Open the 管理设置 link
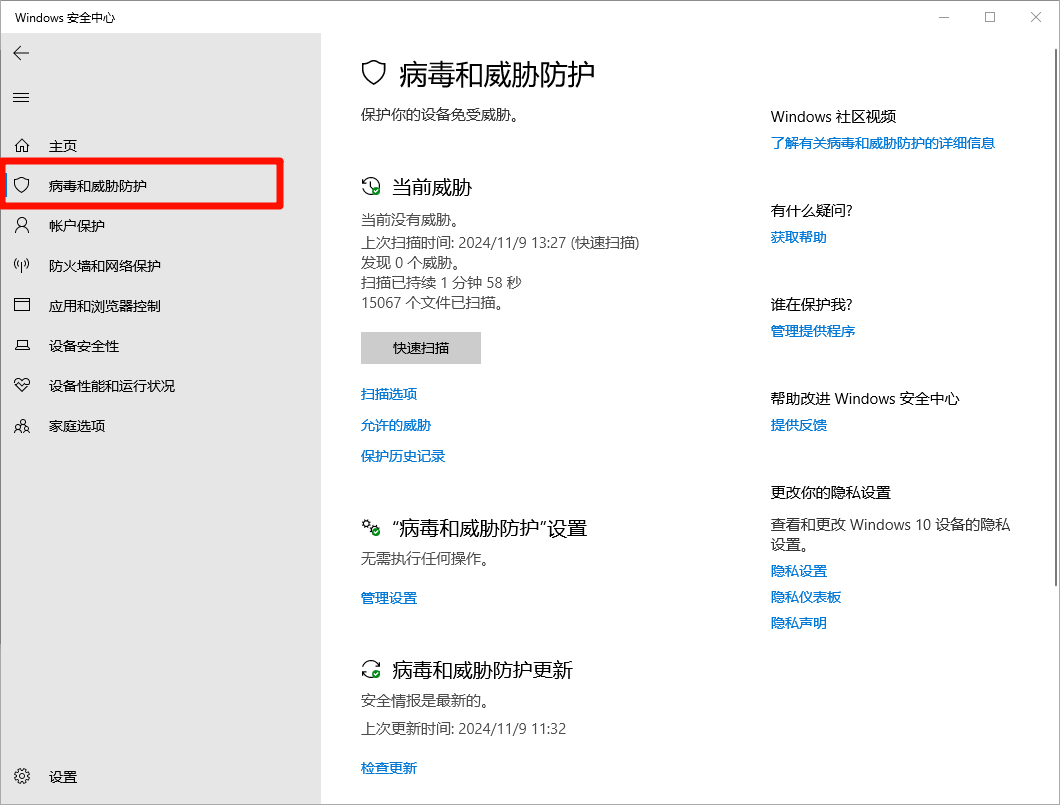 [x=389, y=597]
